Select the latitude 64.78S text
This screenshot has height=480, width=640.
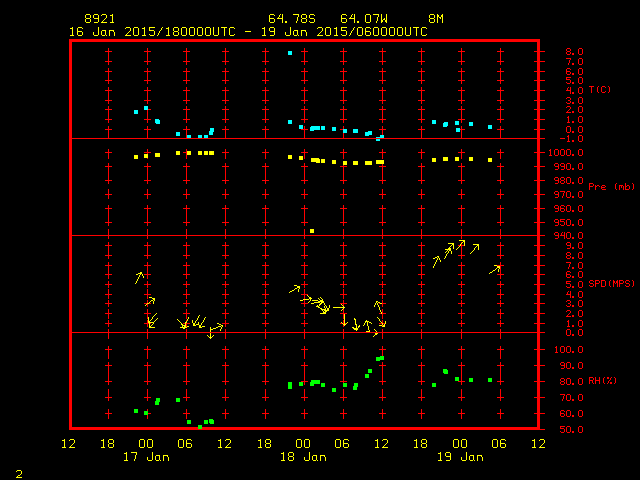pyautogui.click(x=290, y=19)
